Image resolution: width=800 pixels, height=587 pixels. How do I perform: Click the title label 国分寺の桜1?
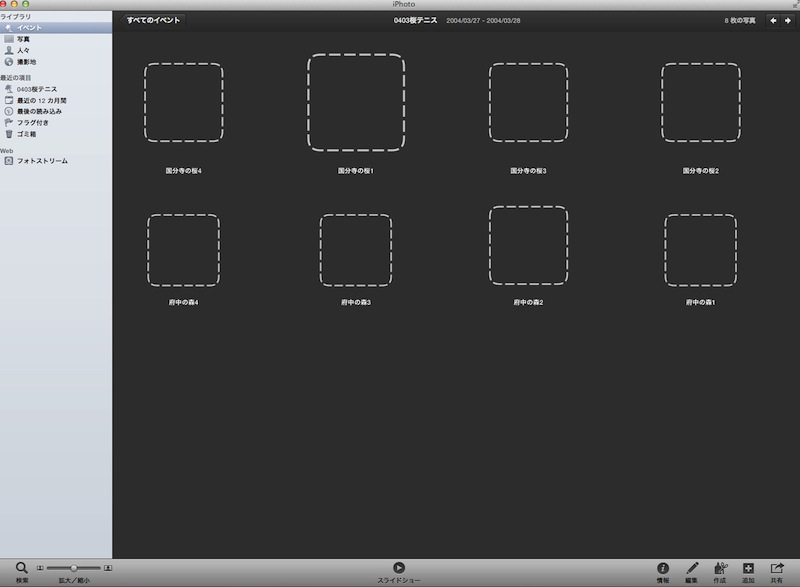pyautogui.click(x=356, y=171)
